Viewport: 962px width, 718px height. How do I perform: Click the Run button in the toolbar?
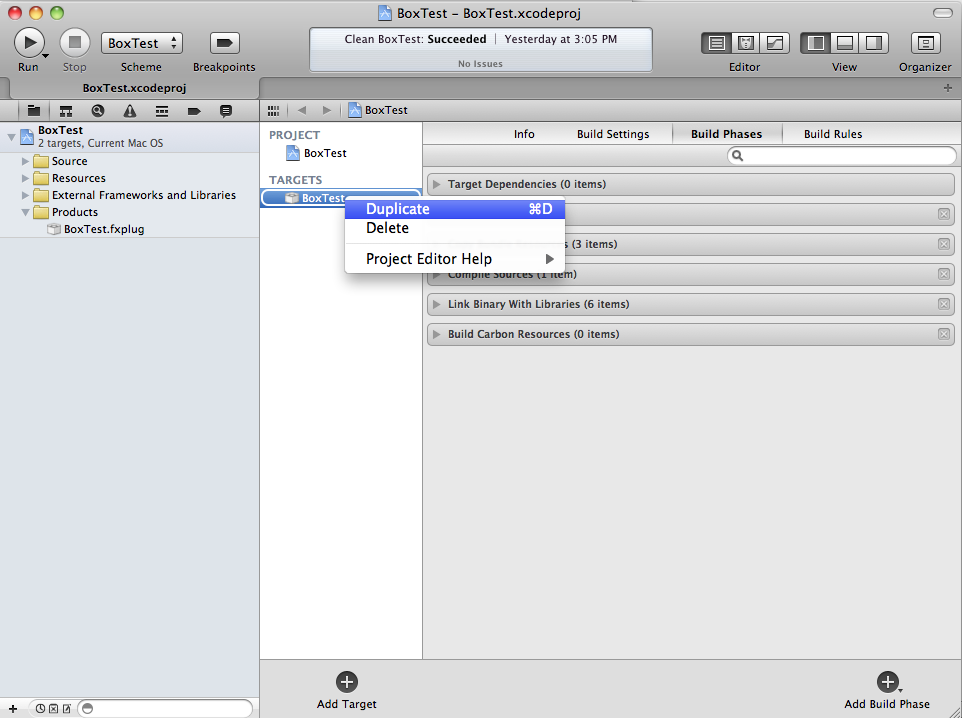29,43
